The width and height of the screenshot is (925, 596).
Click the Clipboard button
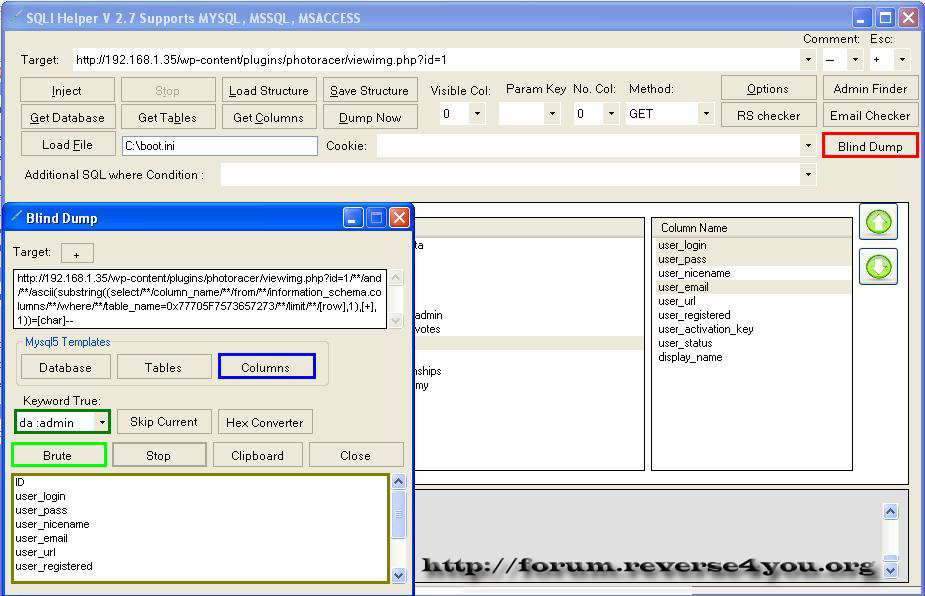click(258, 455)
